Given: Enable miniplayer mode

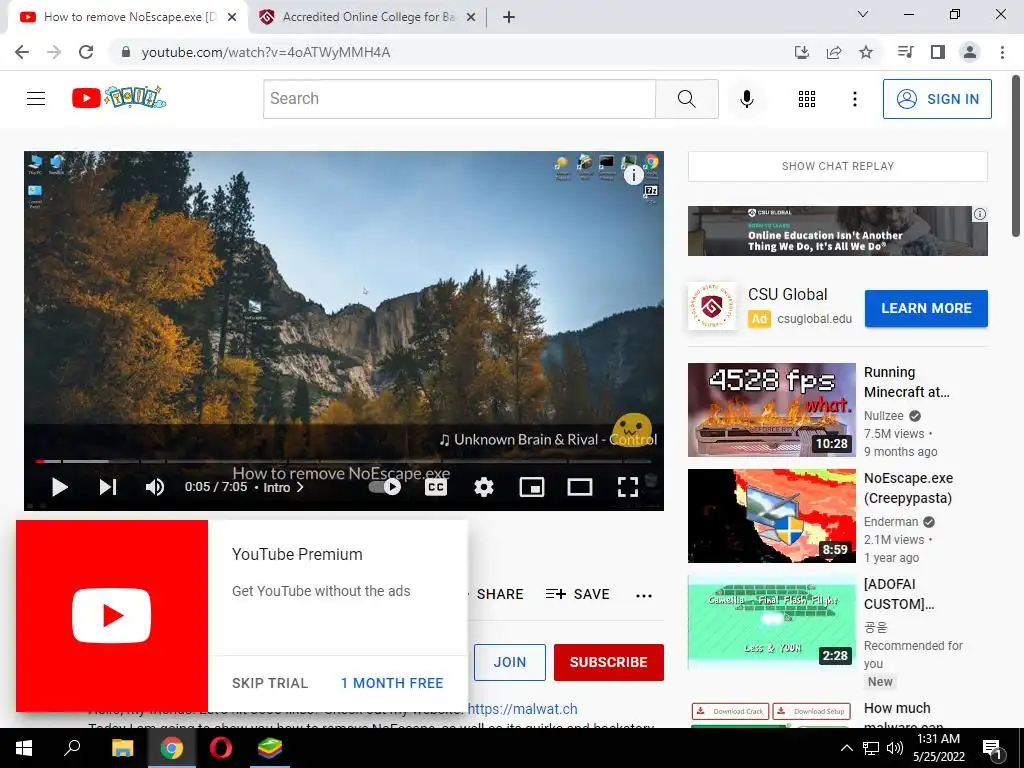Looking at the screenshot, I should [x=532, y=487].
